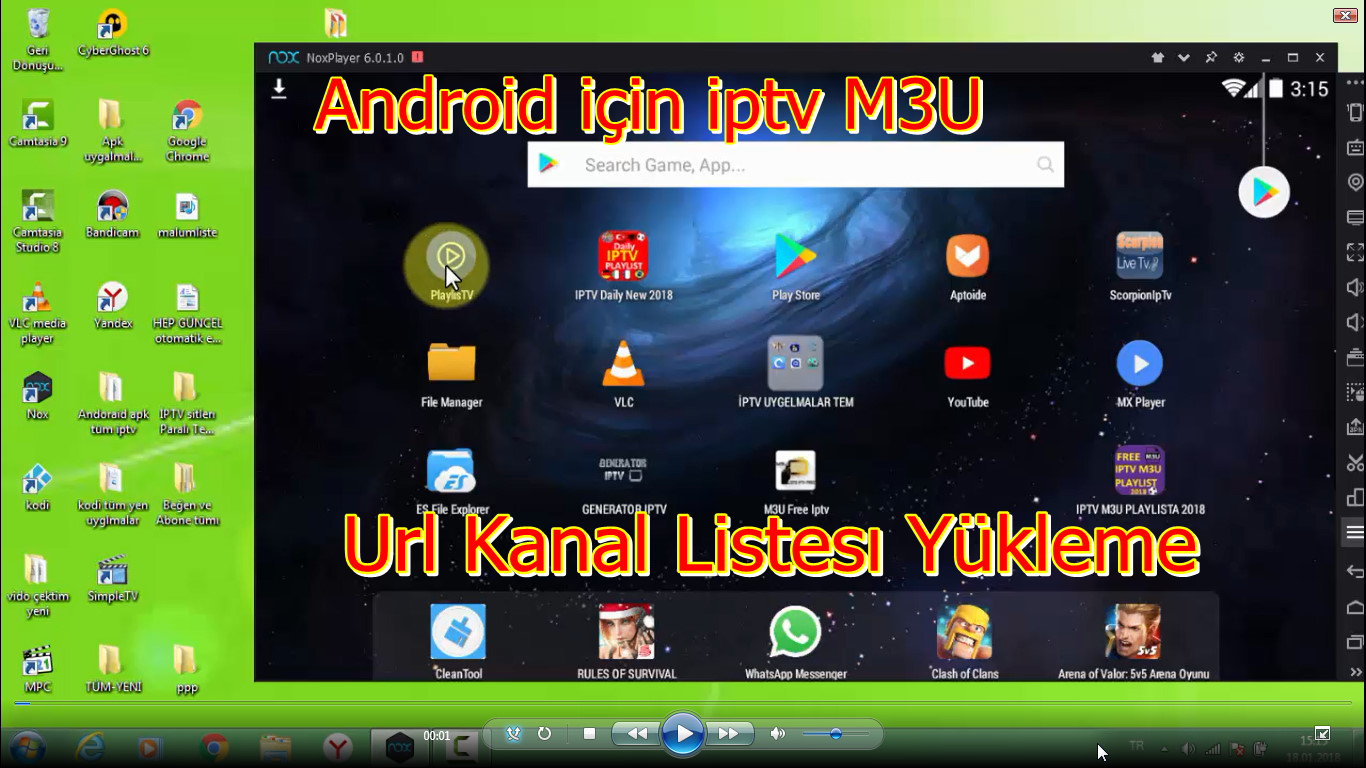Viewport: 1366px width, 768px height.
Task: Click the Search Game, App field
Action: (795, 164)
